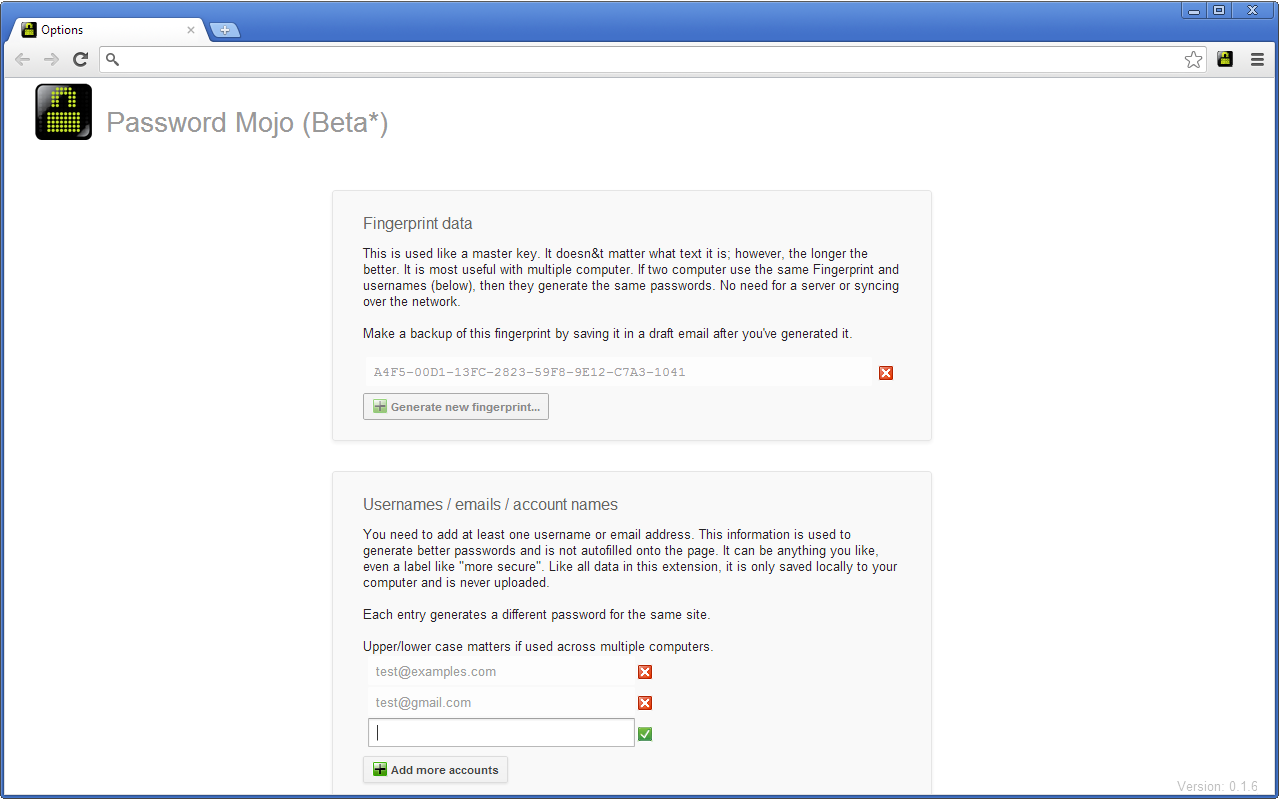
Task: Focus the browser address bar
Action: [654, 60]
